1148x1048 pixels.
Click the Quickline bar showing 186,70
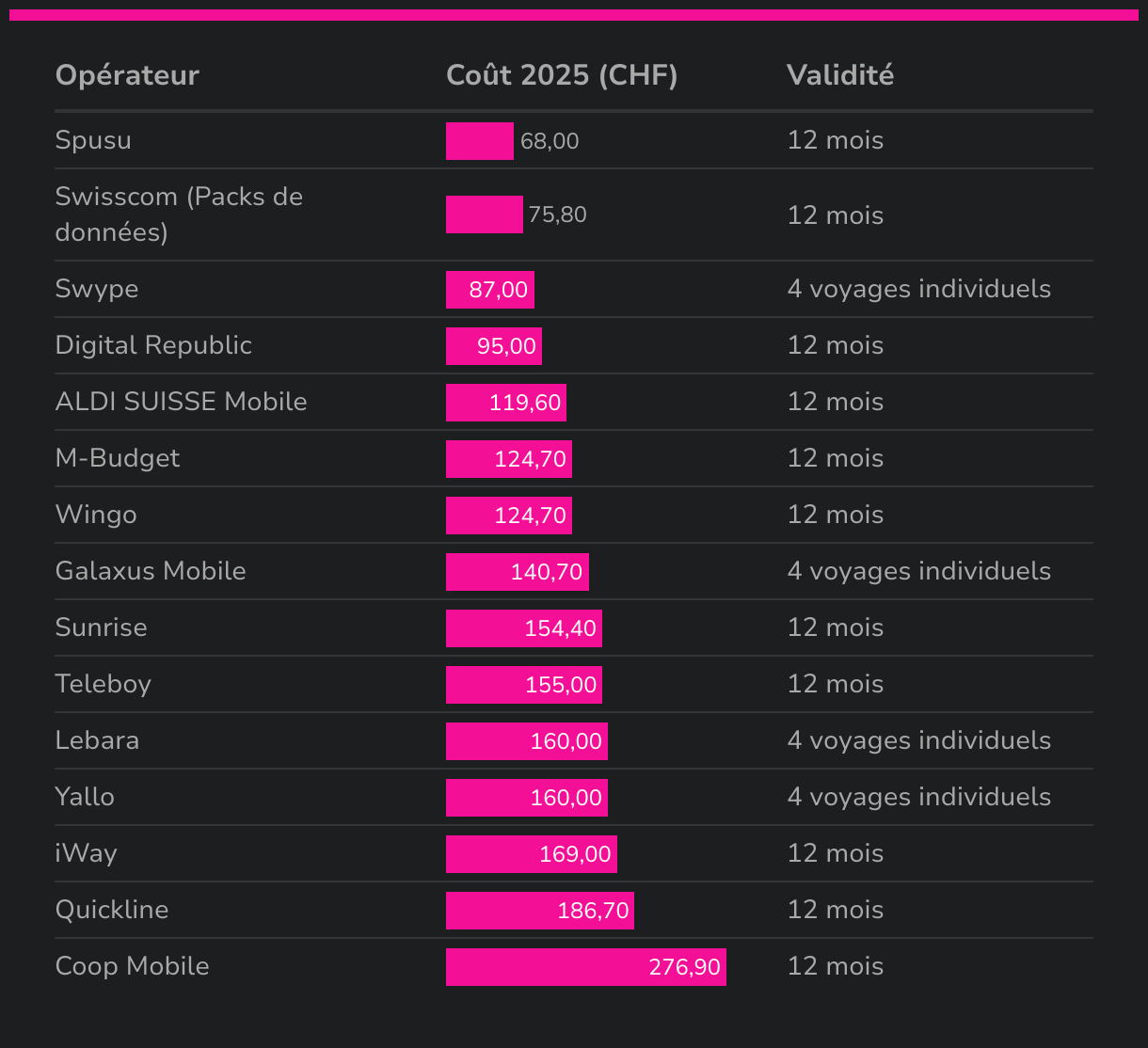540,911
